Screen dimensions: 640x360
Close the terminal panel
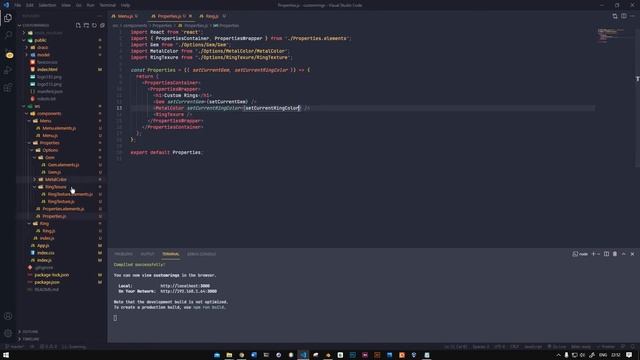(632, 254)
